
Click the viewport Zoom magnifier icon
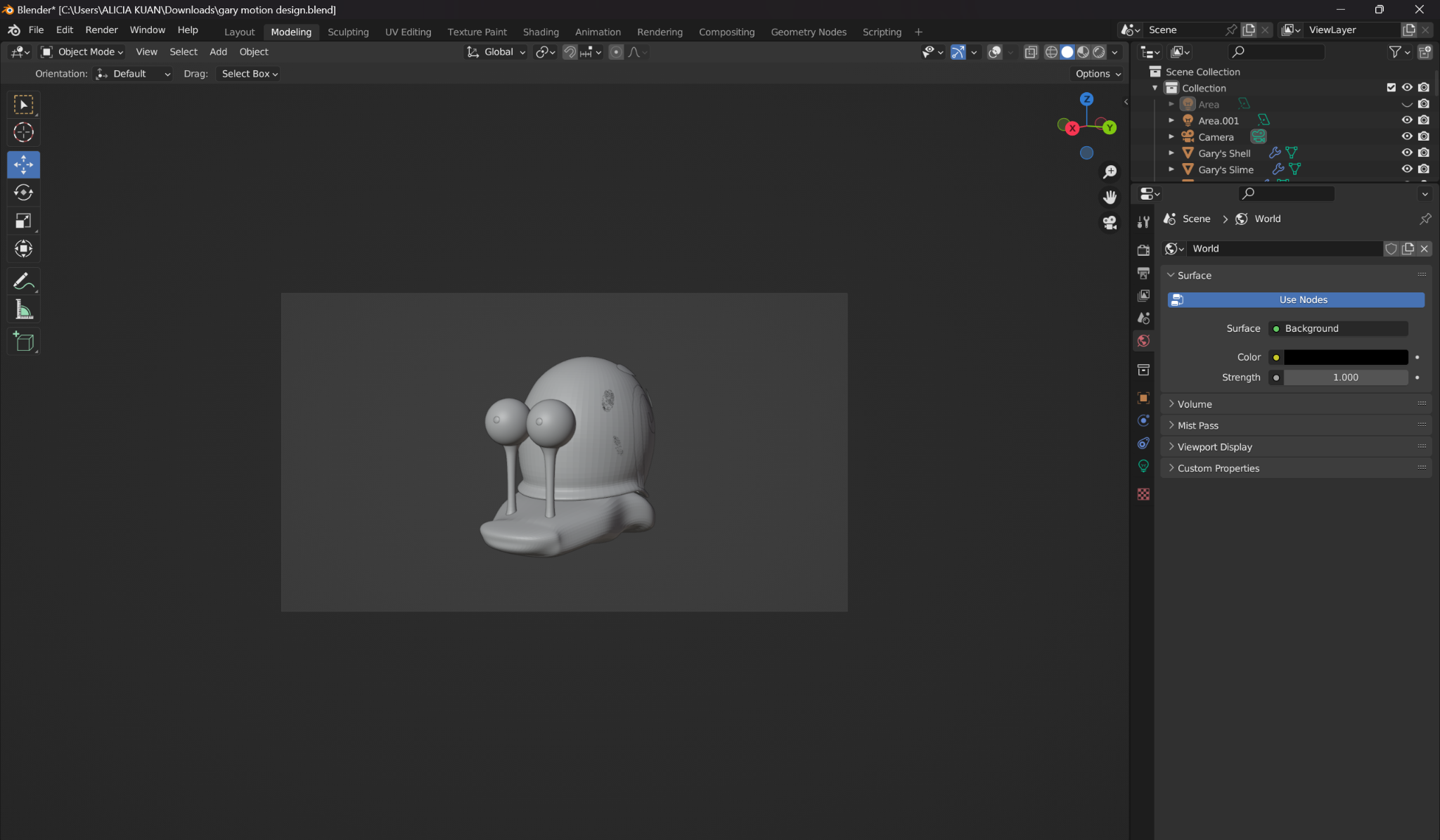1110,172
